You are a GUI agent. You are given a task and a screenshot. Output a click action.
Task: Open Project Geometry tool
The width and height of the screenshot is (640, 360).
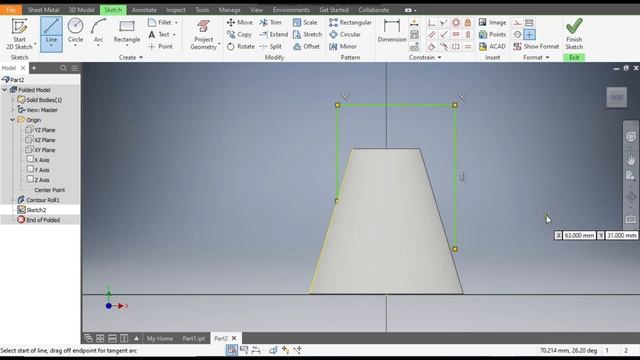203,35
